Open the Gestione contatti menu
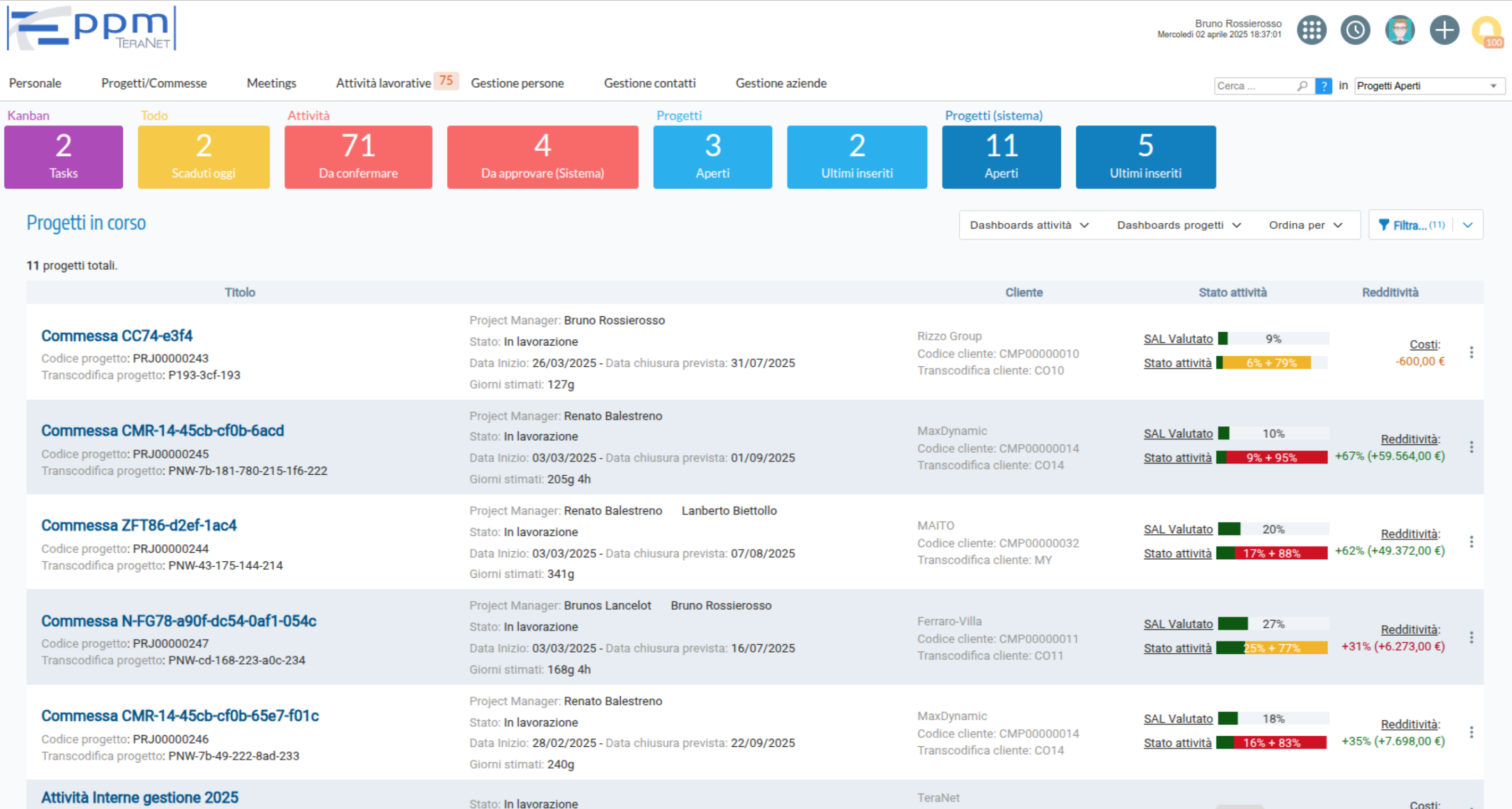1512x809 pixels. pyautogui.click(x=650, y=83)
